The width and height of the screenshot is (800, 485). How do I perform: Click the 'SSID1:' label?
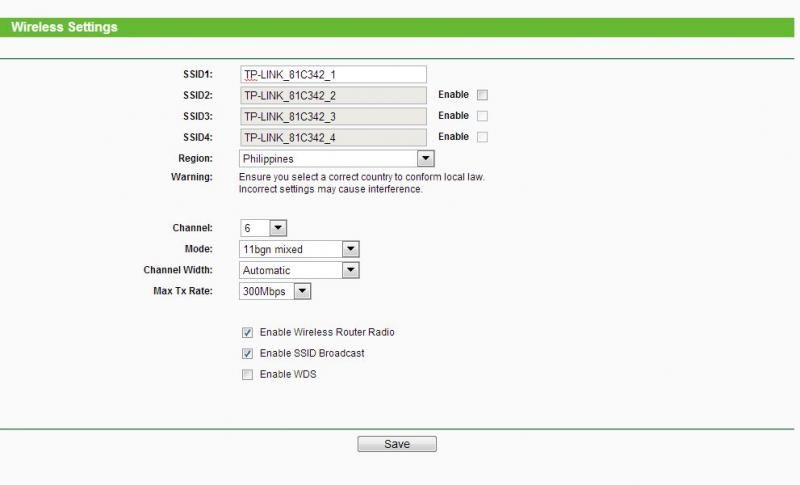point(198,74)
